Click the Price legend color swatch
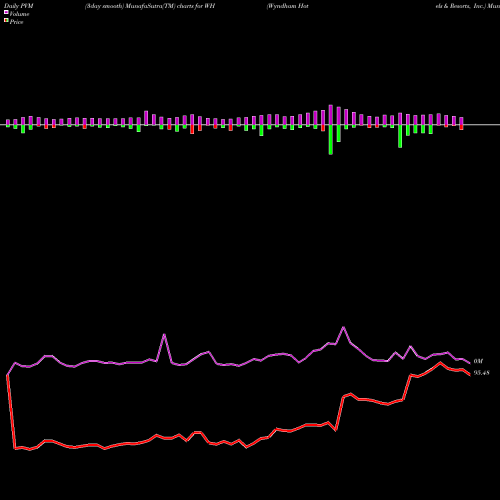The image size is (500, 500). pyautogui.click(x=6, y=21)
